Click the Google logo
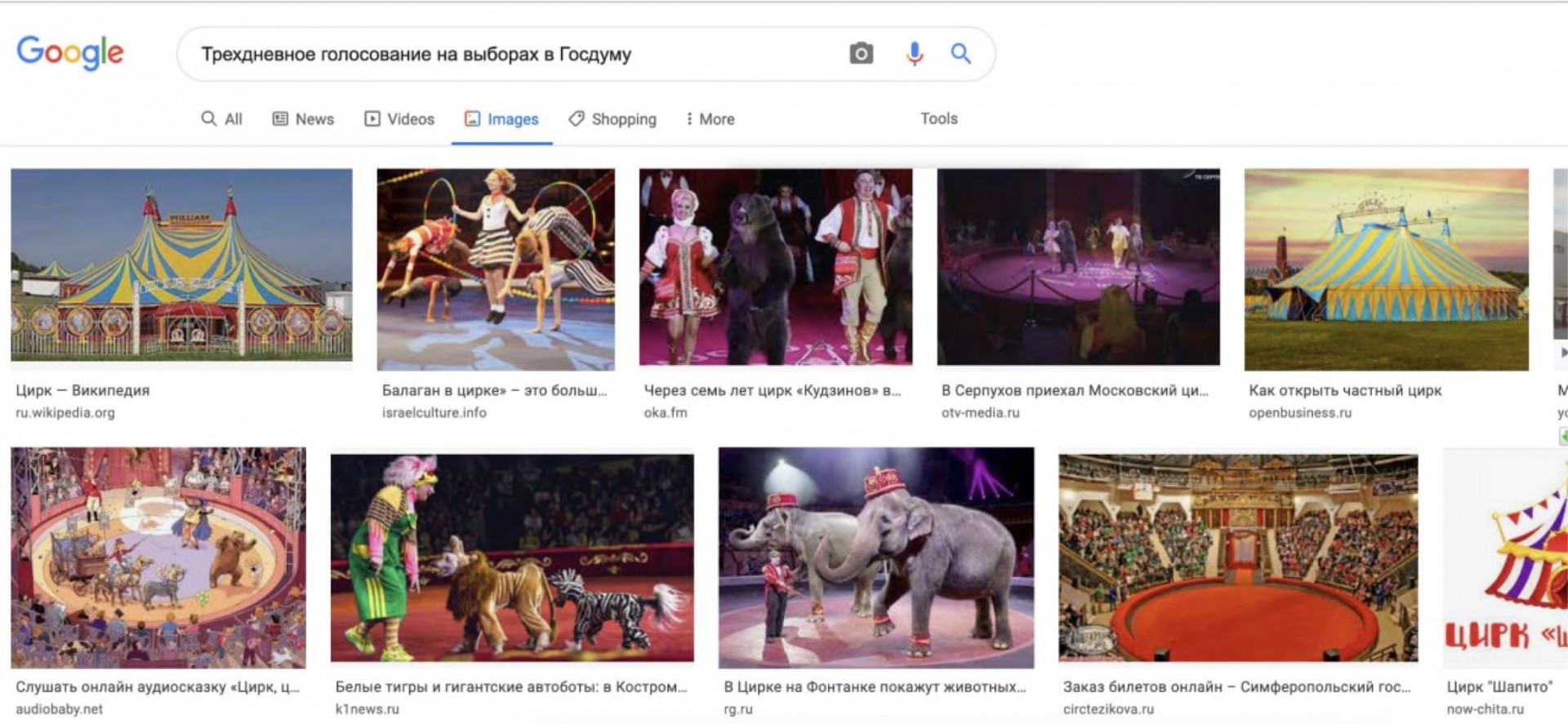 click(70, 53)
